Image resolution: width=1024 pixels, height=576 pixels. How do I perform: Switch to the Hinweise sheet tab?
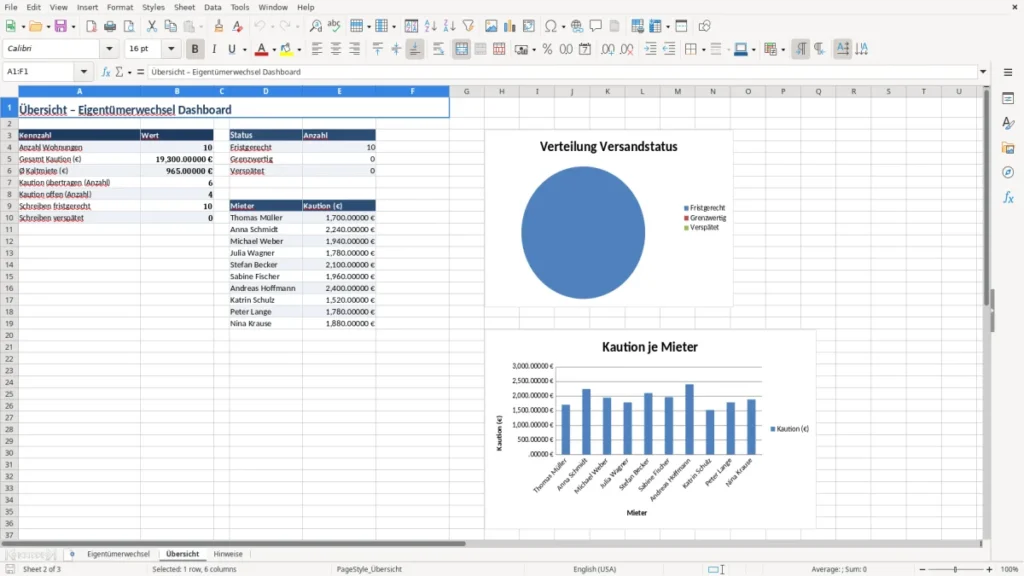(228, 554)
